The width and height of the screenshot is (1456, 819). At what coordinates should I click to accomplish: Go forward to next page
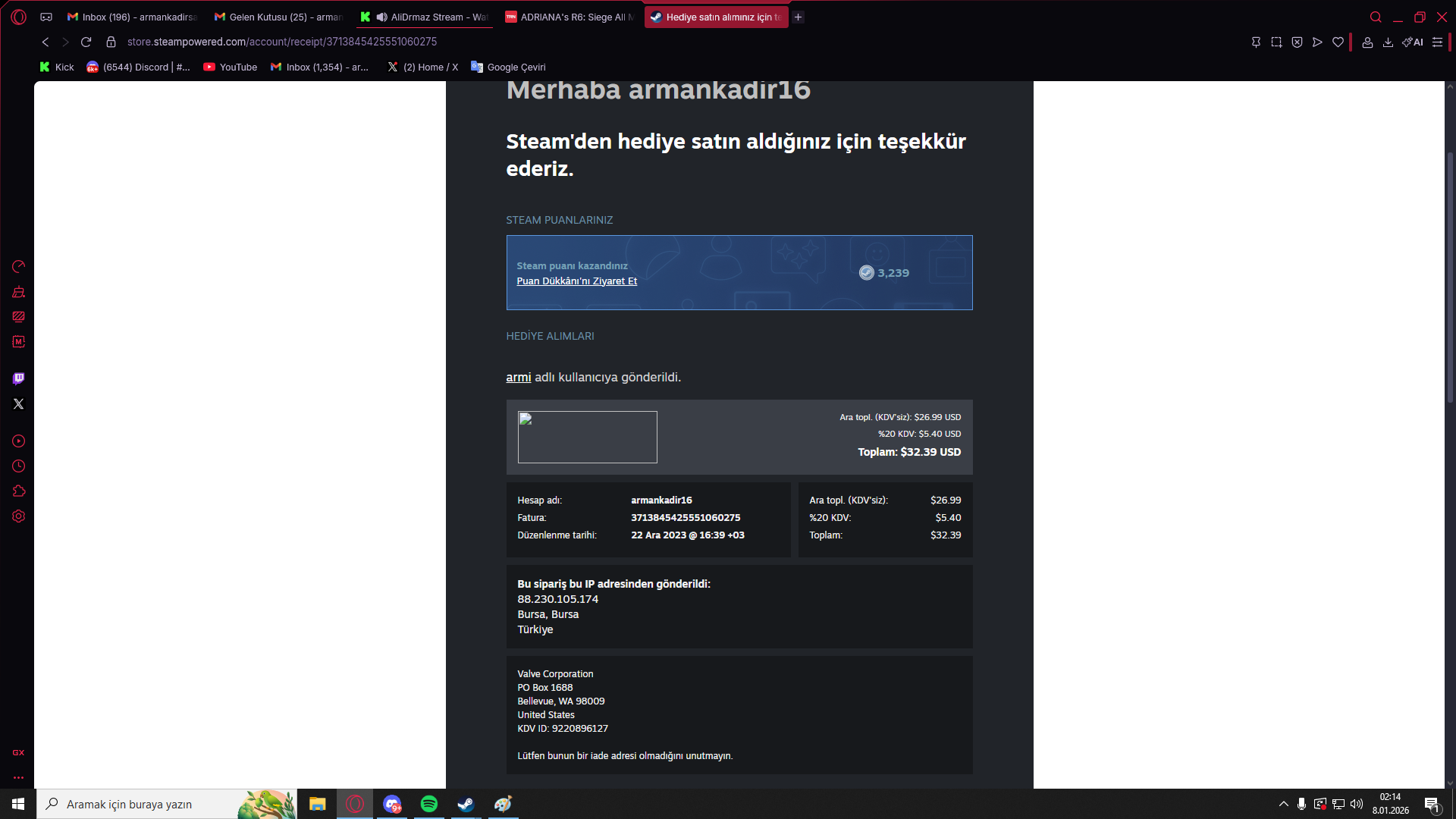click(65, 42)
